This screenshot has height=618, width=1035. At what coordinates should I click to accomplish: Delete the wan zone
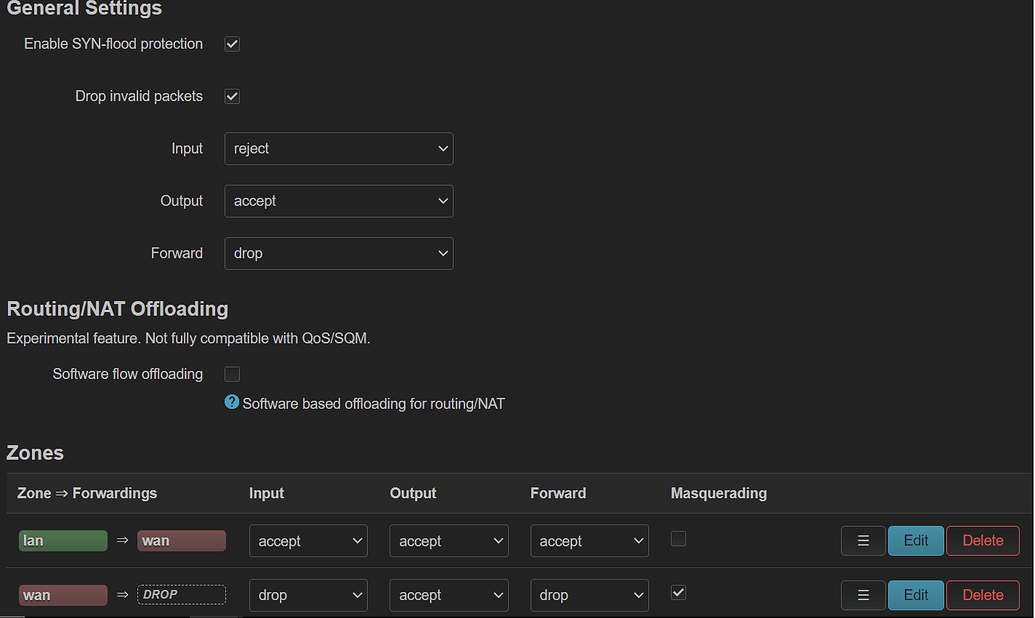tap(982, 594)
